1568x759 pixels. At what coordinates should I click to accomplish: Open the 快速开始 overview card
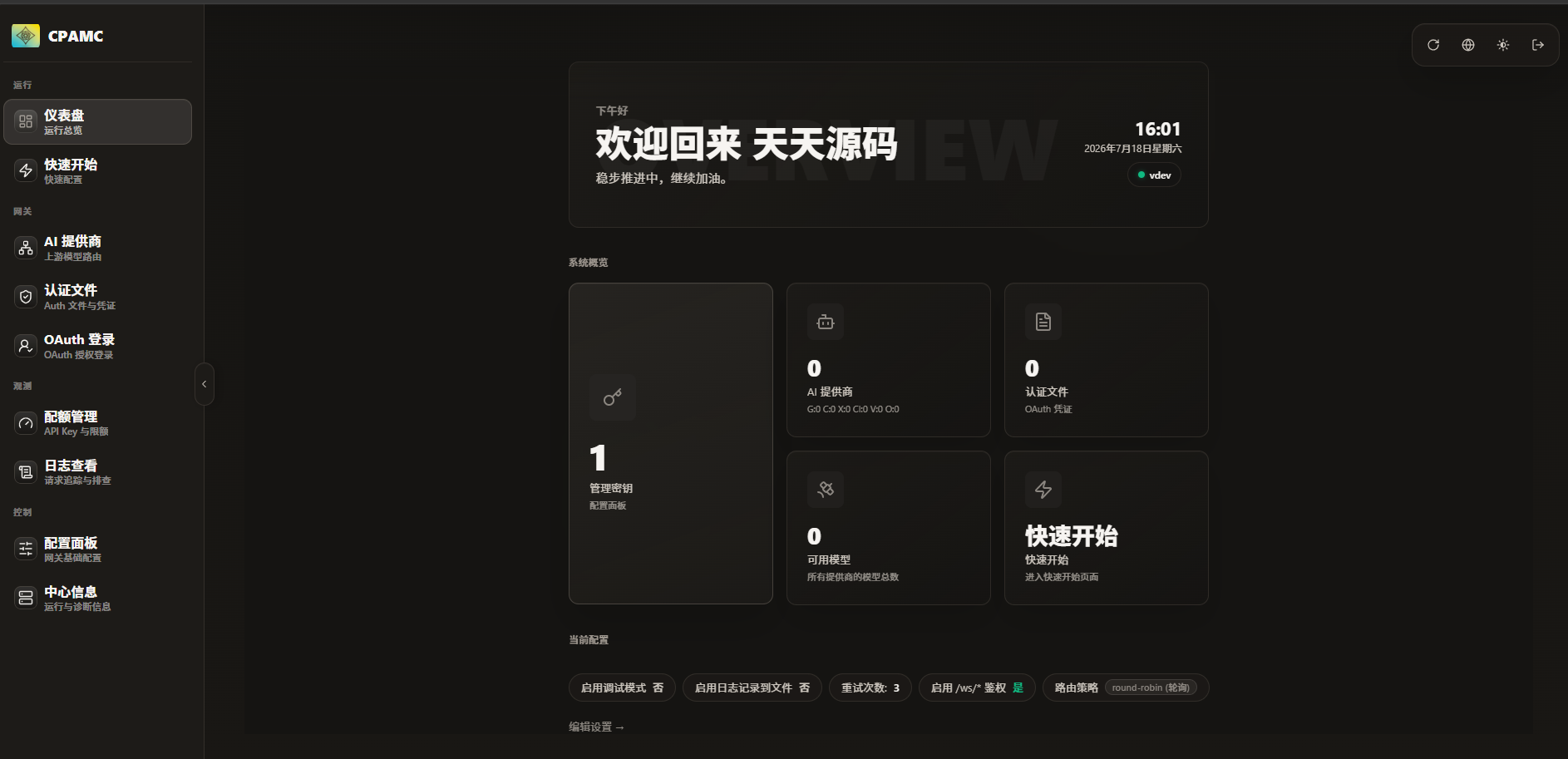1107,528
